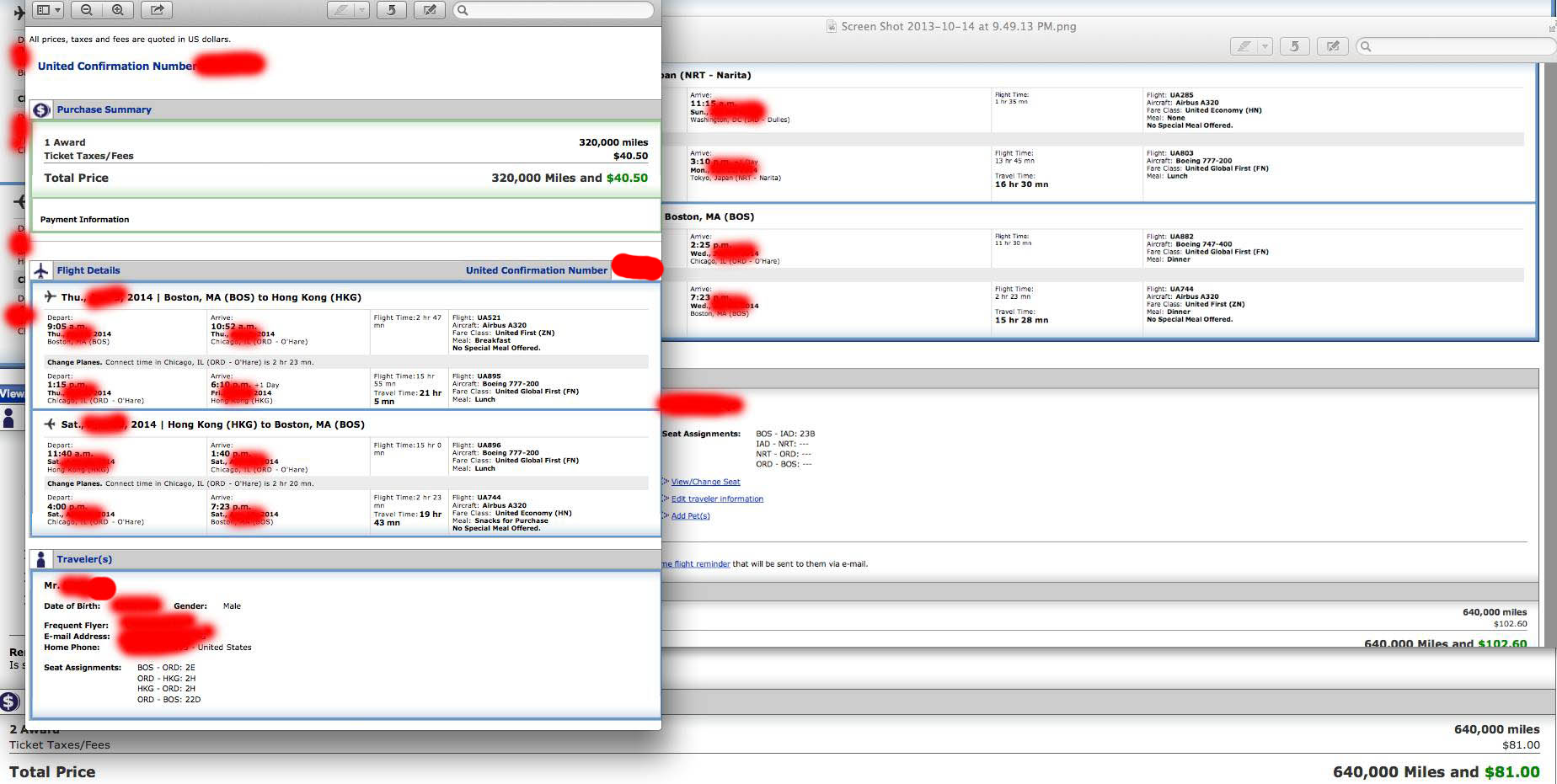Click the Add Pet(s) link
Viewport: 1557px width, 784px height.
(690, 515)
